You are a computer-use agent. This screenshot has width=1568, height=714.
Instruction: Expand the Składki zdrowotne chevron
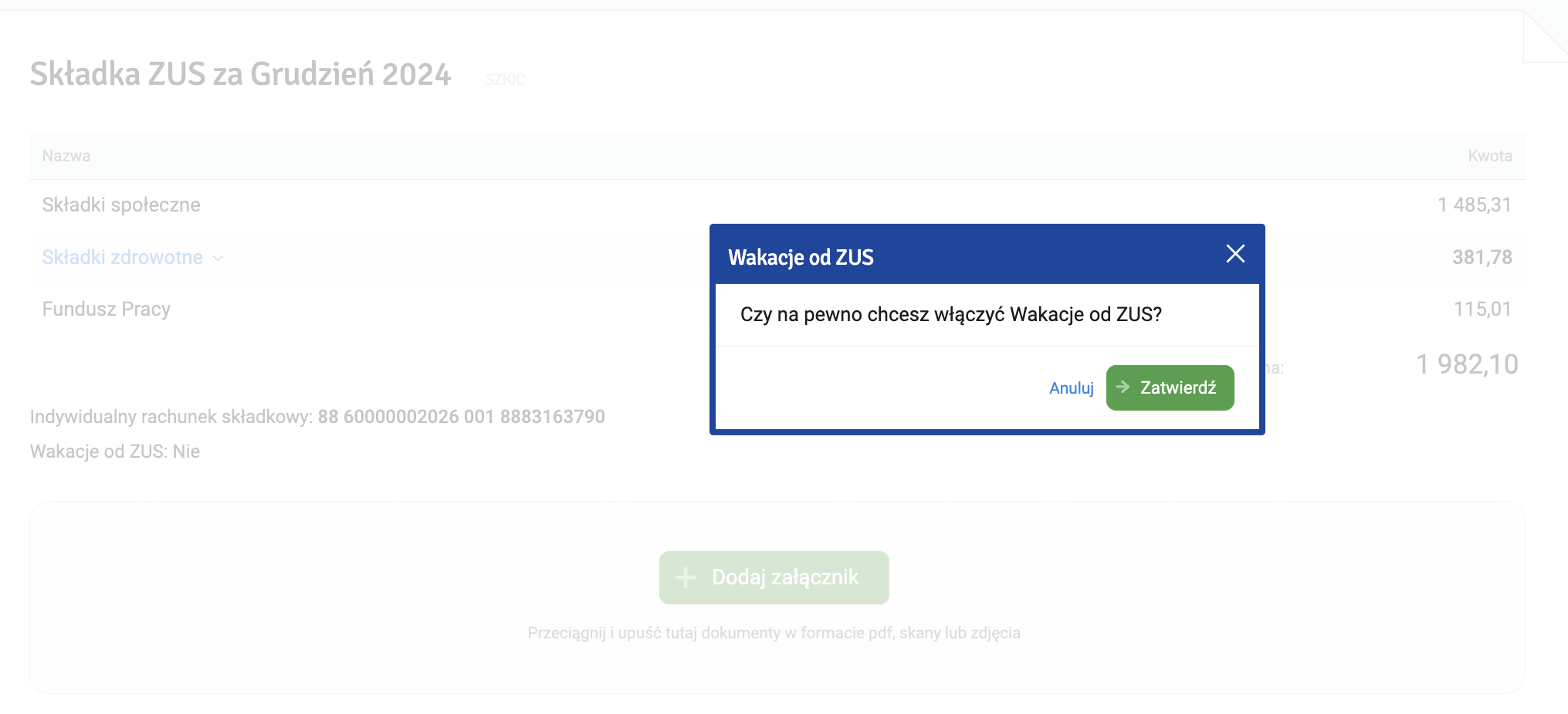218,259
